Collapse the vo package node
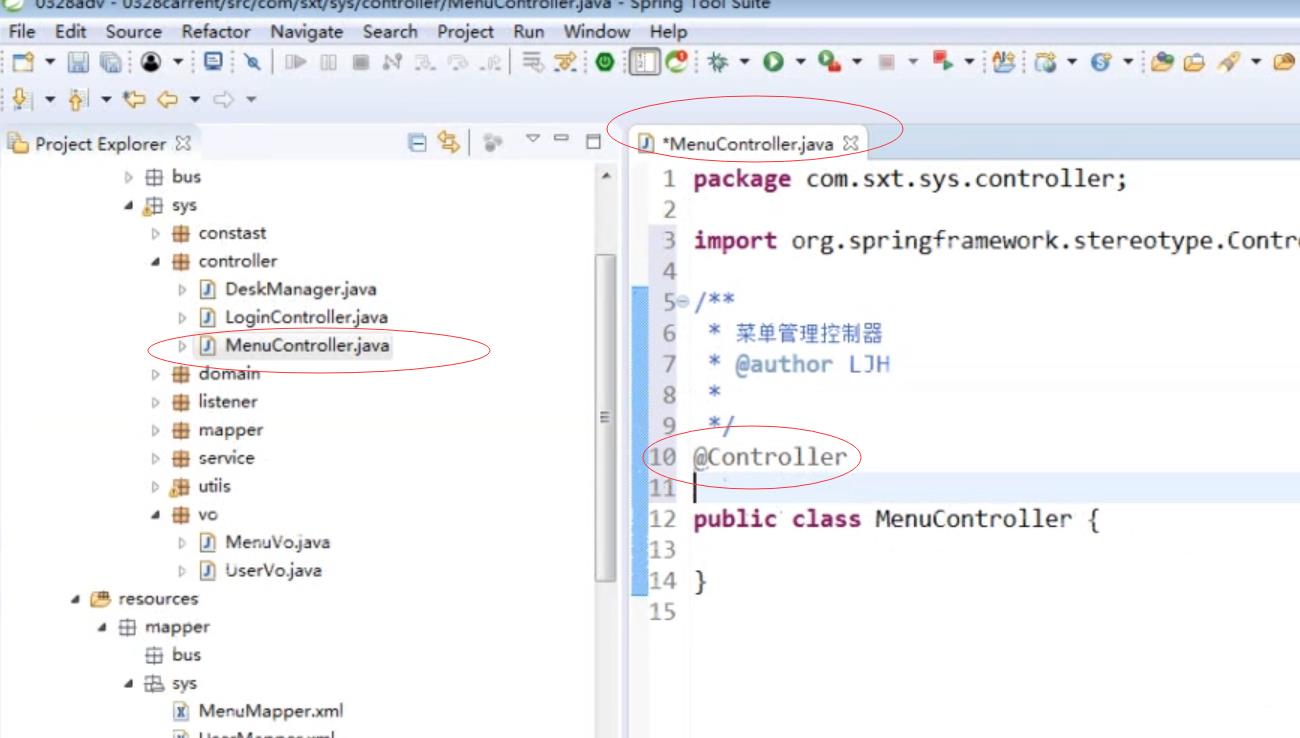This screenshot has width=1300, height=738. pyautogui.click(x=157, y=515)
